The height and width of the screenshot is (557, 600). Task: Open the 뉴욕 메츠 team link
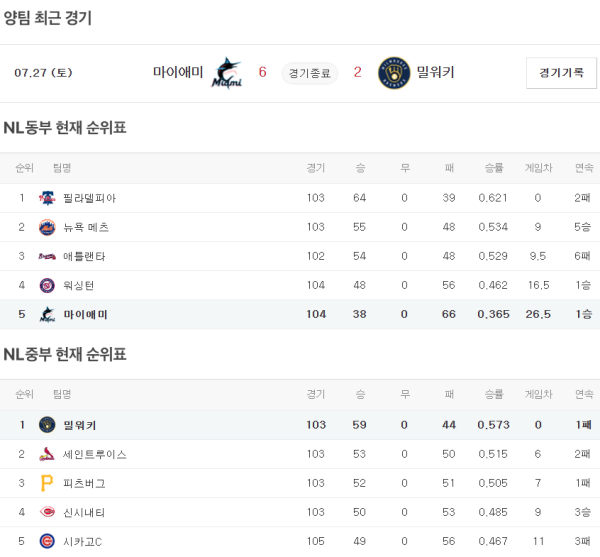[86, 227]
